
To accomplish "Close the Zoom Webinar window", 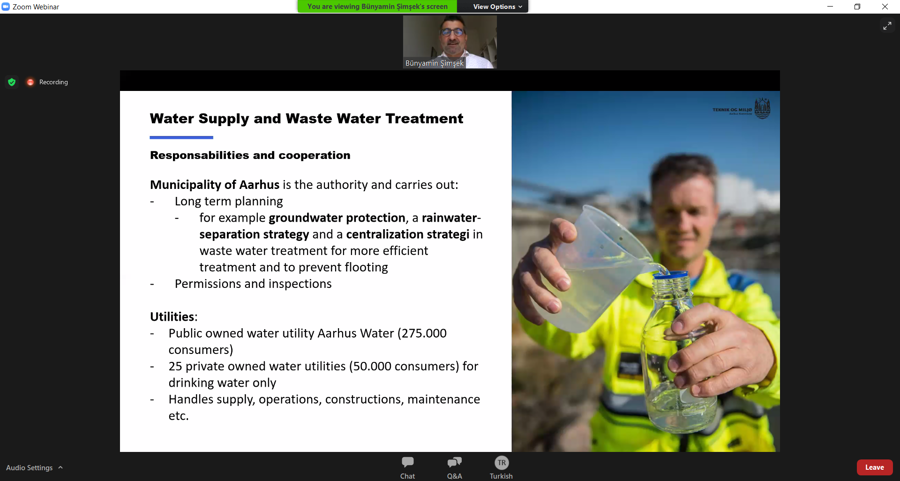I will pyautogui.click(x=885, y=6).
